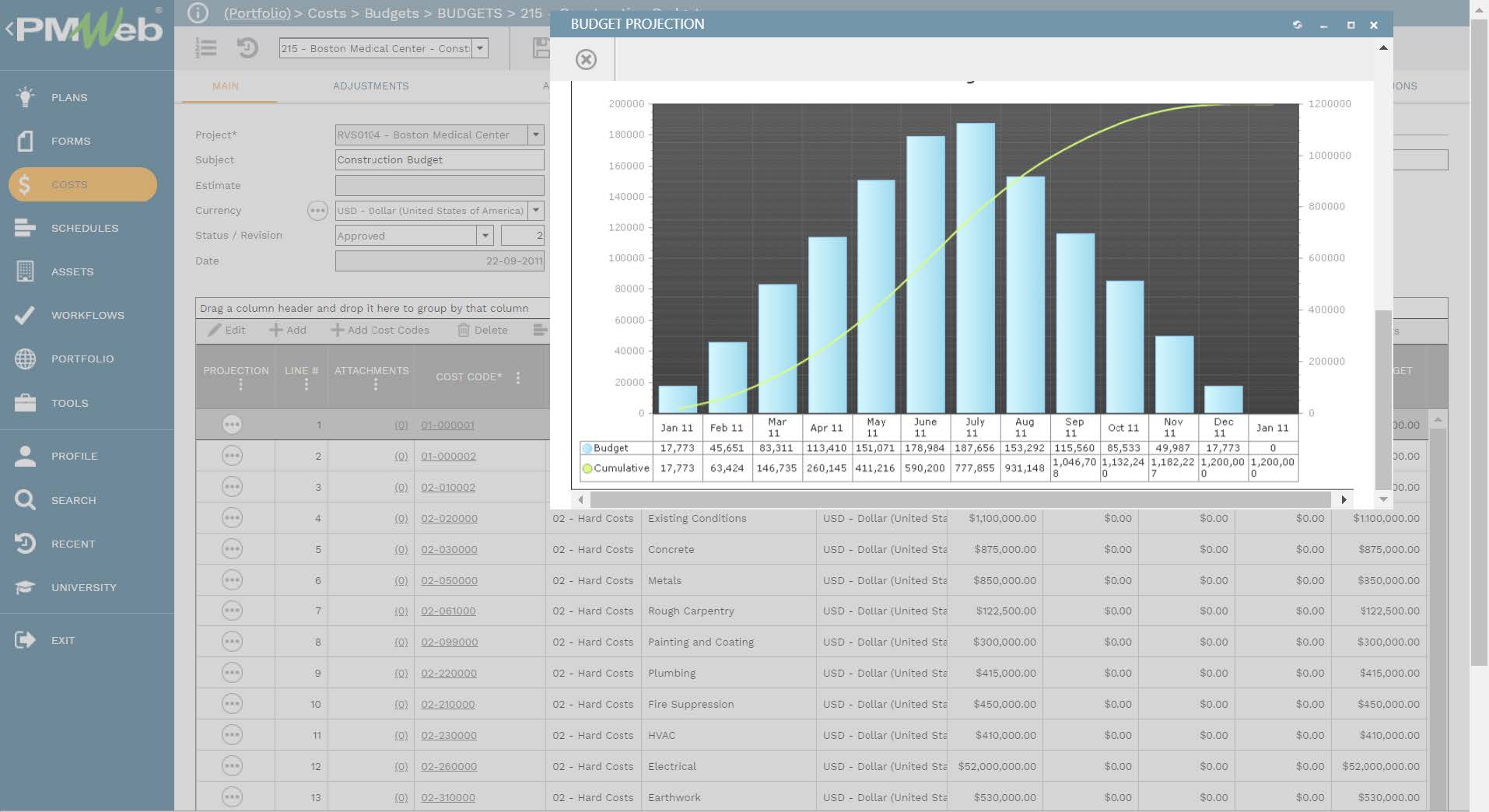The height and width of the screenshot is (812, 1489).
Task: Click the main page vertical scrollbar
Action: pos(1479,342)
